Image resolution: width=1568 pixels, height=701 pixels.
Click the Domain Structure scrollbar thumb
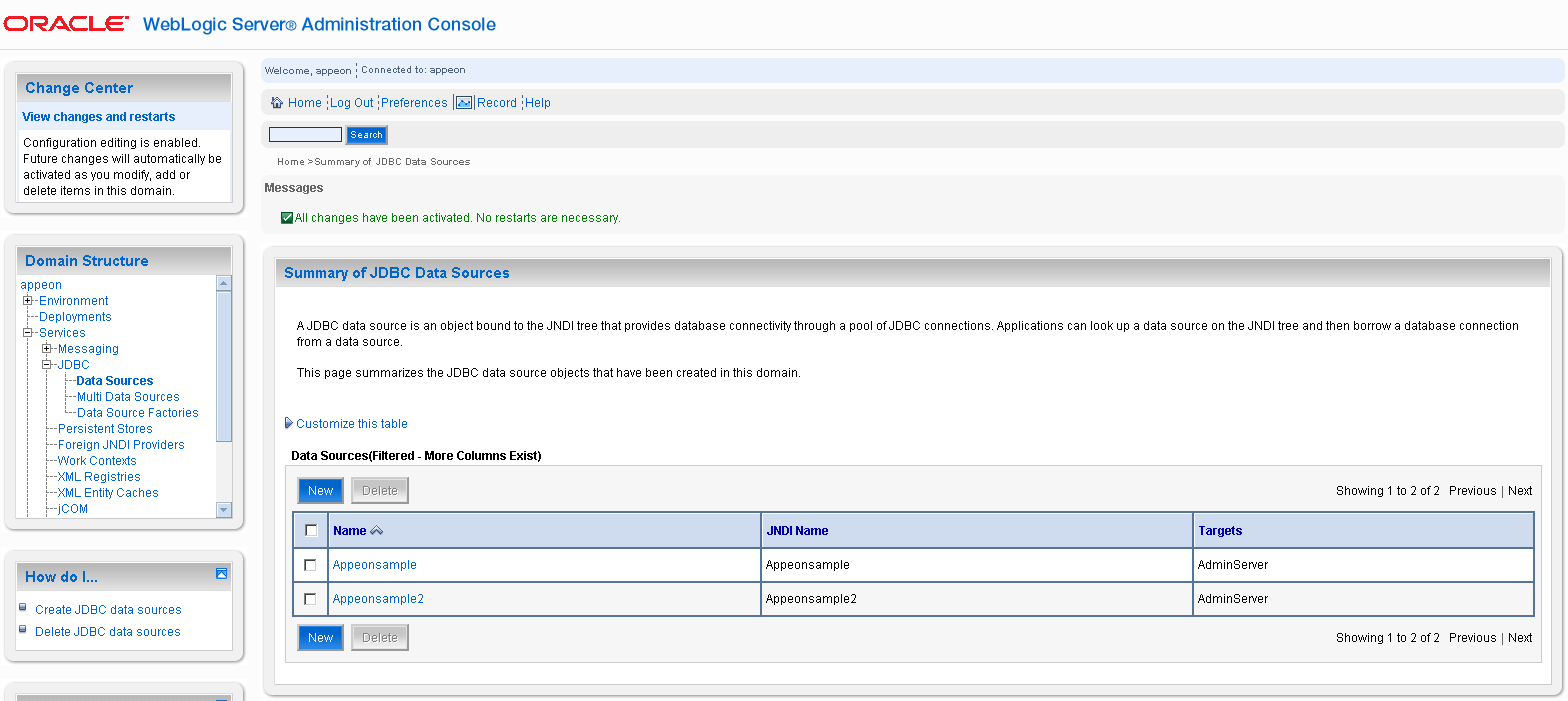point(224,366)
